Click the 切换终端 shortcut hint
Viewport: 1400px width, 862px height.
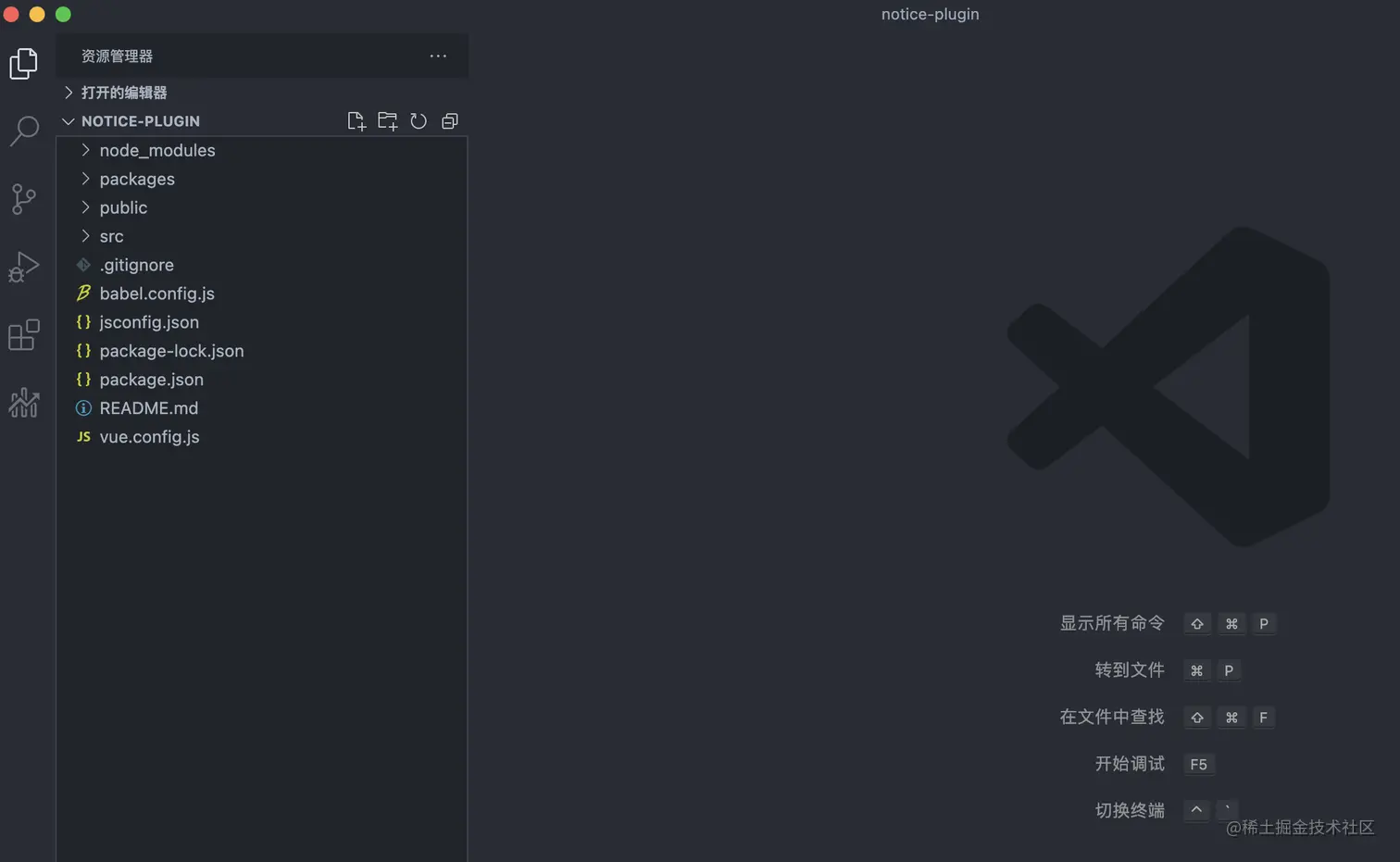pyautogui.click(x=1130, y=810)
